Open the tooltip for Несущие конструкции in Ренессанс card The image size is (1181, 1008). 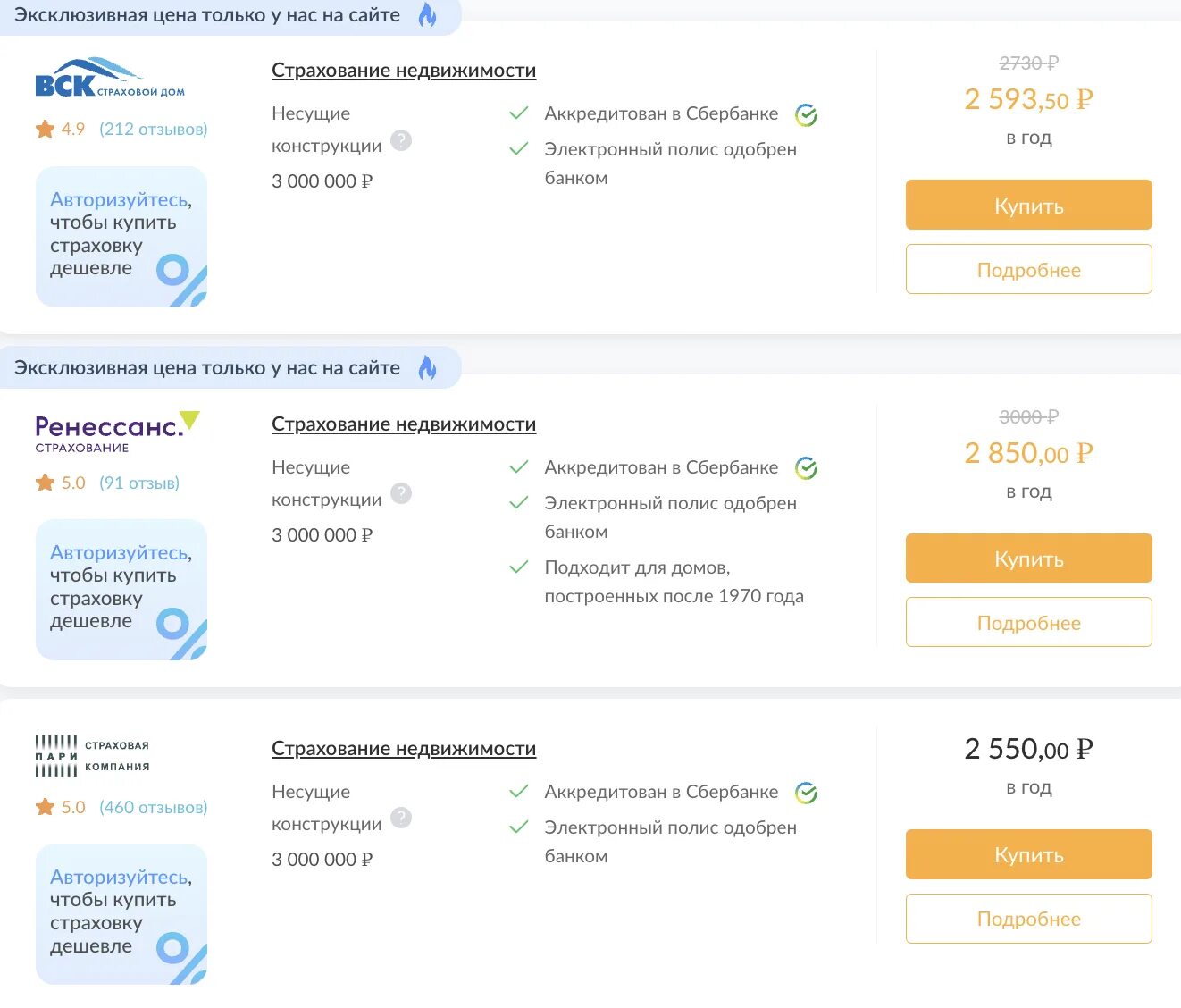click(400, 494)
